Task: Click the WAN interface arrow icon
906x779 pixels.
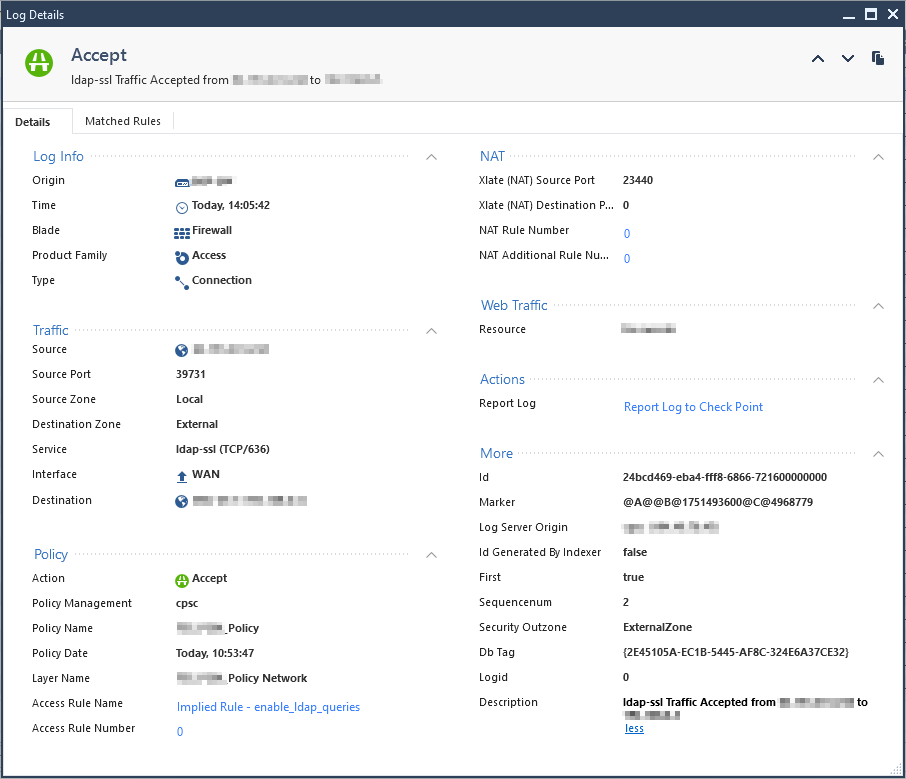Action: (x=182, y=477)
